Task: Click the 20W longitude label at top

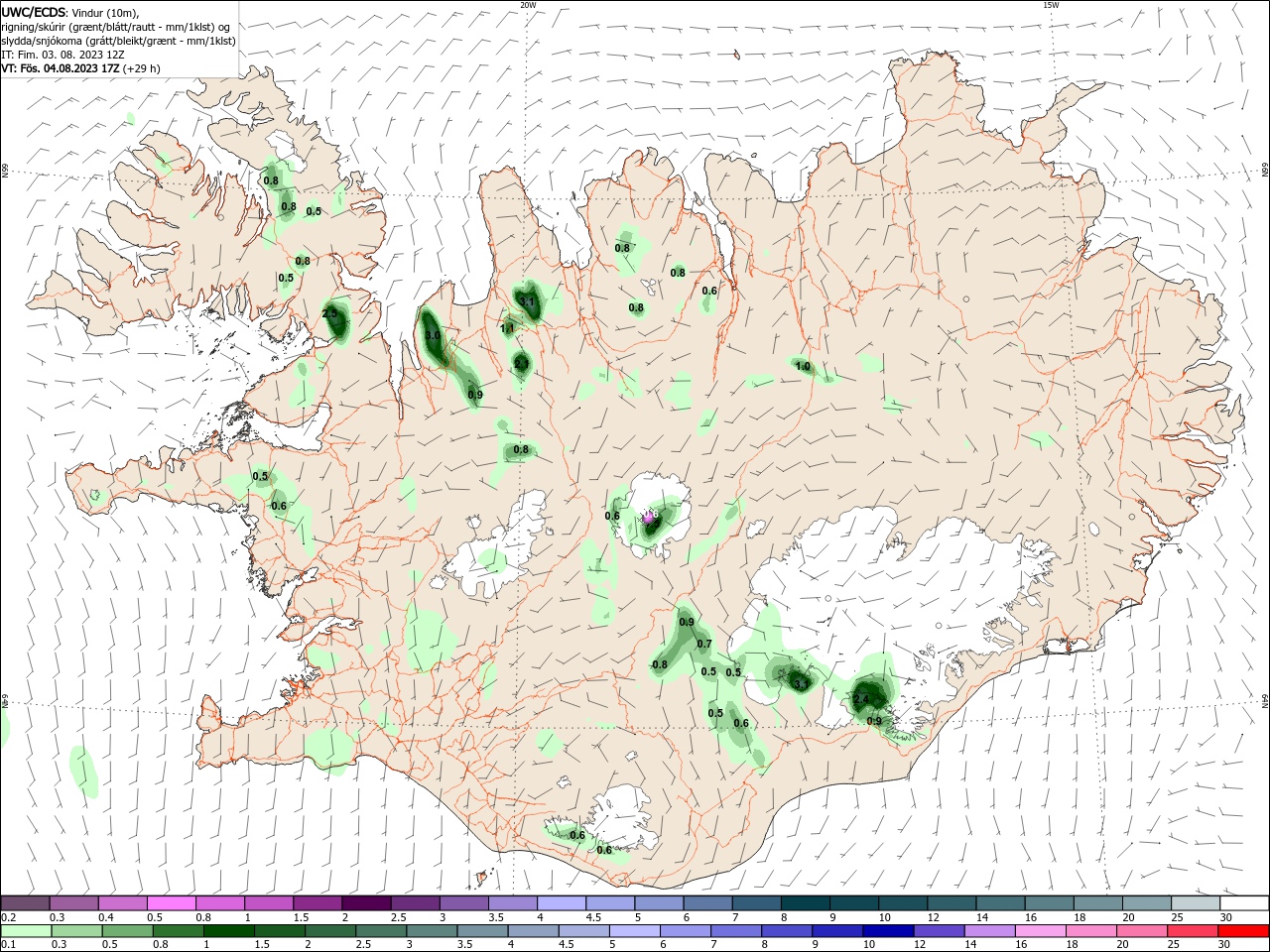Action: tap(528, 5)
